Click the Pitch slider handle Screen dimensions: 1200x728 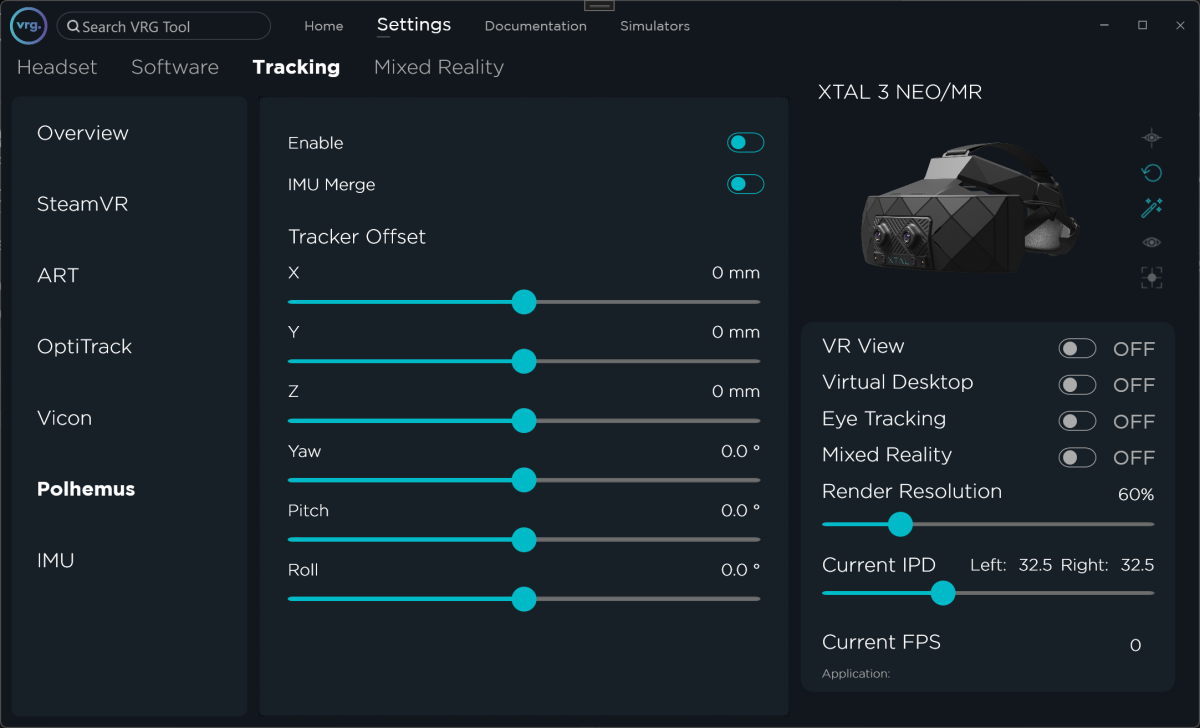tap(524, 540)
